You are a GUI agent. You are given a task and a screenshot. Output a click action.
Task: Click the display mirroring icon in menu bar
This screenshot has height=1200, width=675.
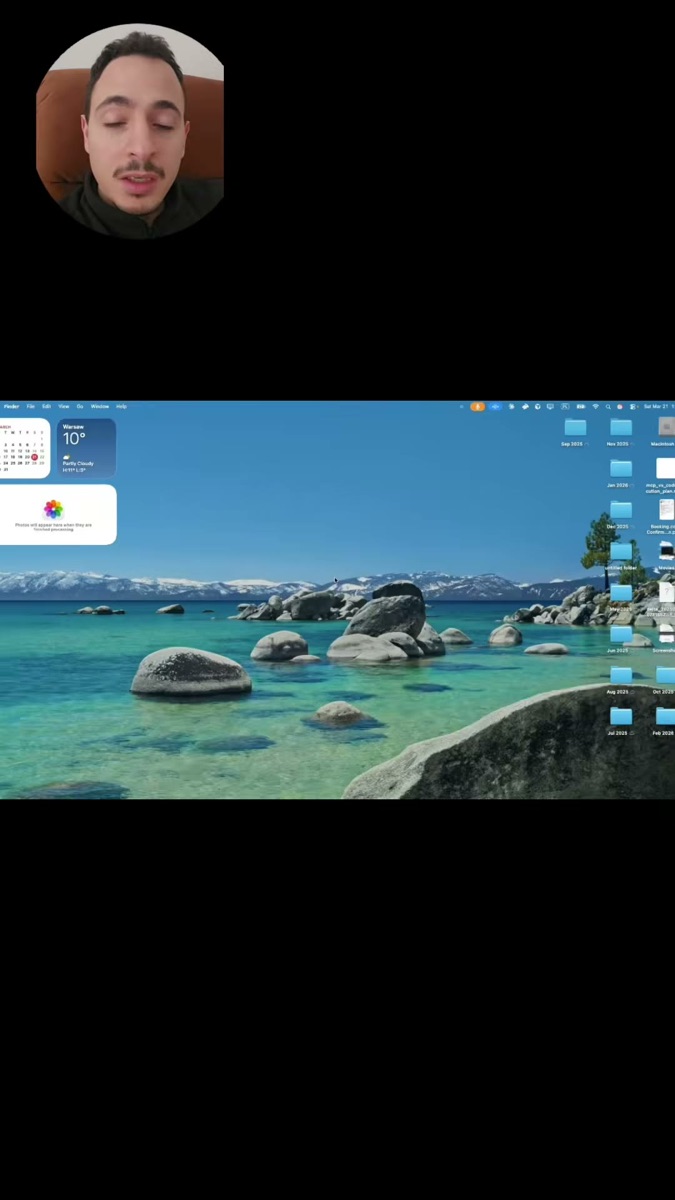550,406
